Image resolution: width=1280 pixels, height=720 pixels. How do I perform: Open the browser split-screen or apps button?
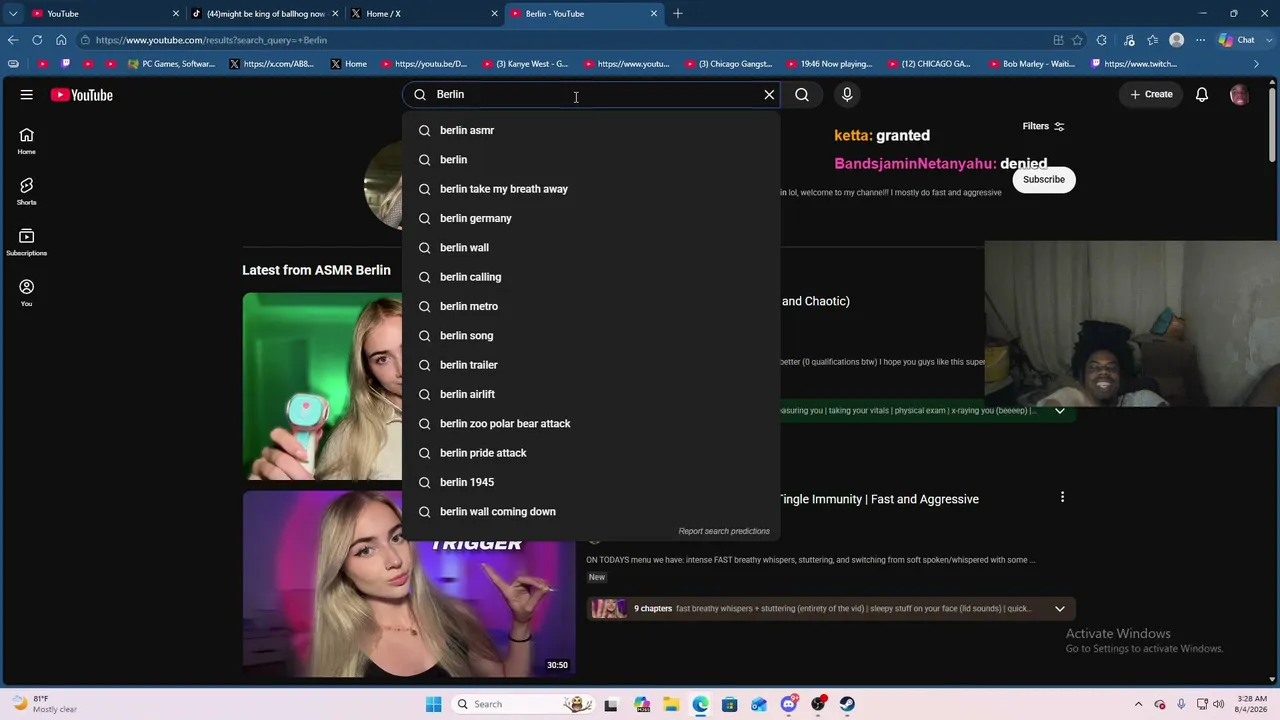[1058, 40]
